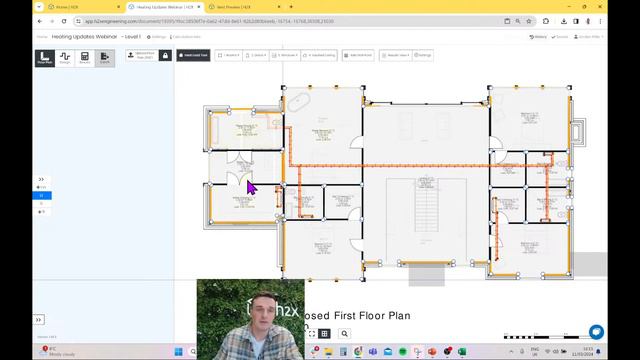Open Spotify from taskbar
The image size is (640, 360).
click(x=403, y=351)
